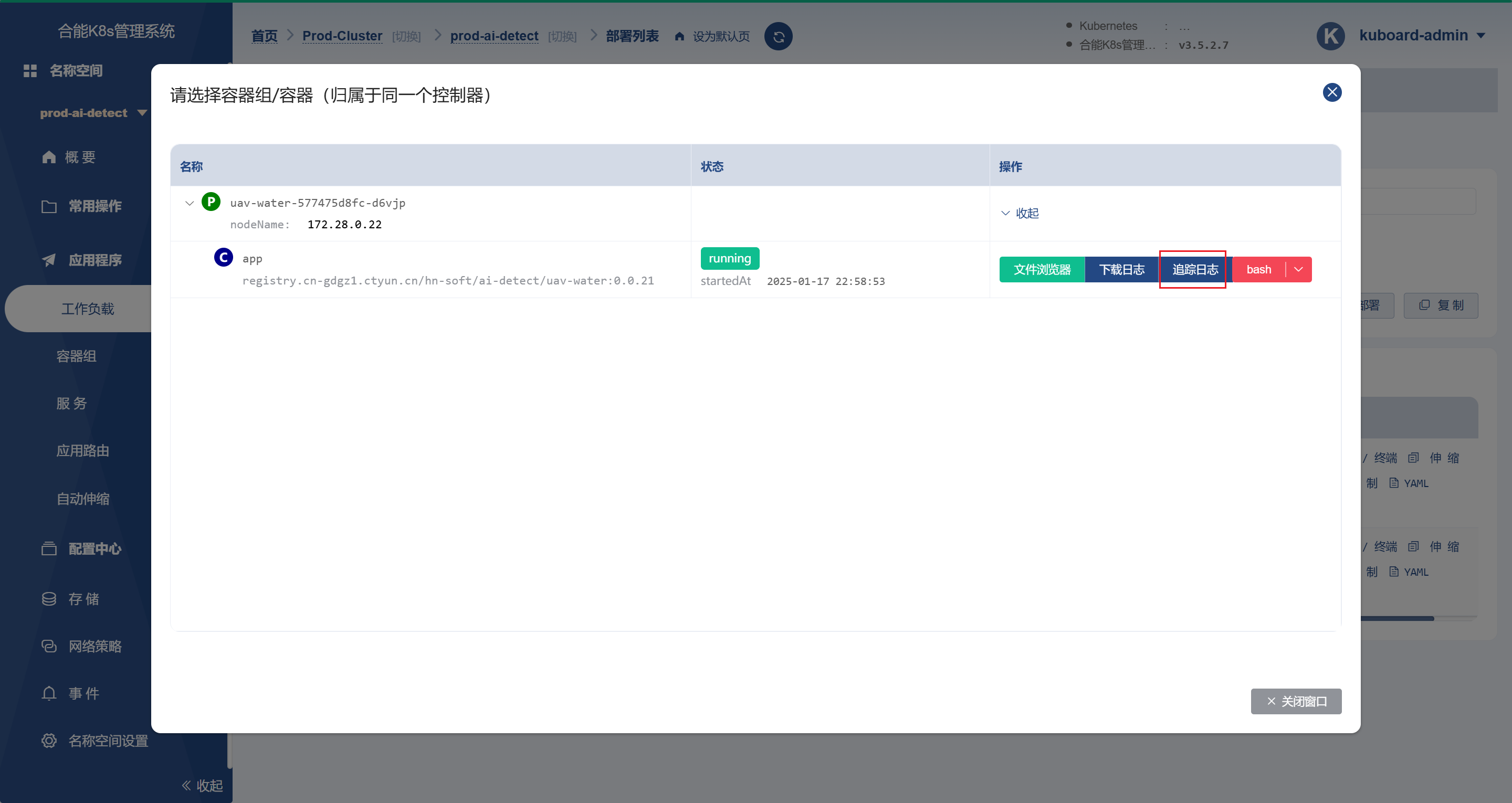
Task: Click 设为默认页 link
Action: pos(721,36)
